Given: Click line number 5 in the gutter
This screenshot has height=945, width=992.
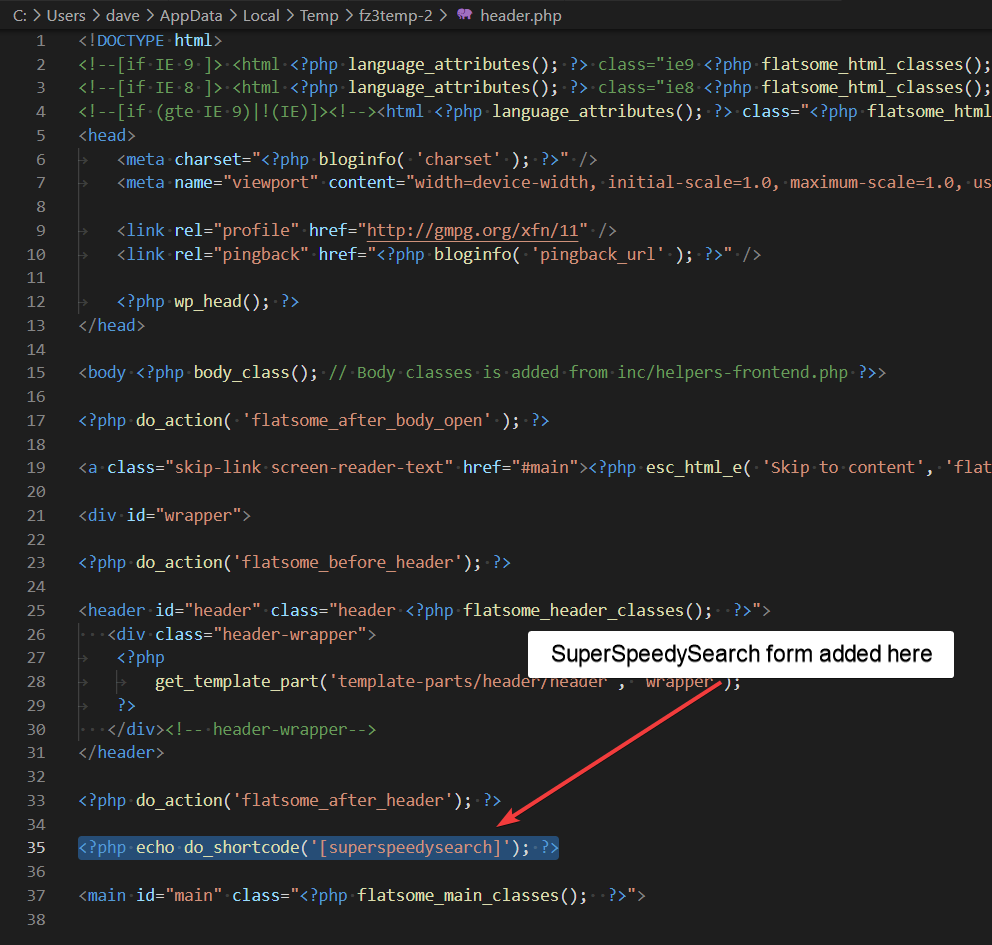Looking at the screenshot, I should click(x=41, y=136).
